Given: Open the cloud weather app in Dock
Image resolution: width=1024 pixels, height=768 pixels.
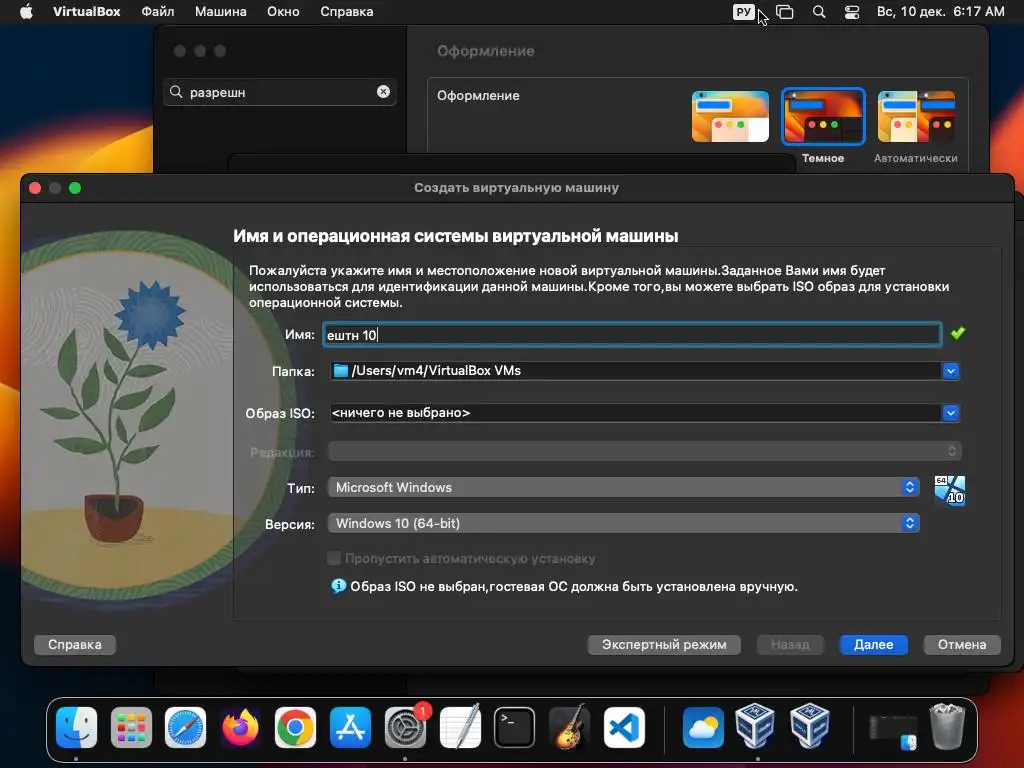Looking at the screenshot, I should coord(703,728).
